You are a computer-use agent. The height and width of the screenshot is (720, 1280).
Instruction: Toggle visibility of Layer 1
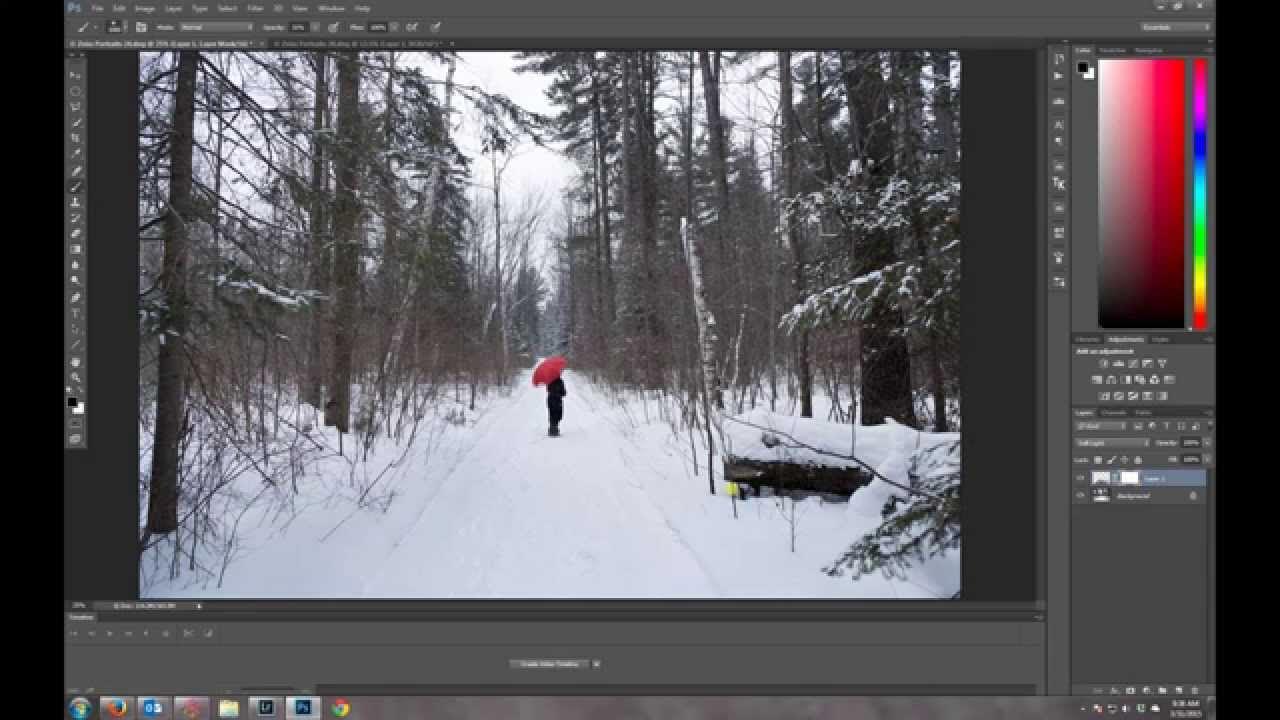click(x=1081, y=478)
